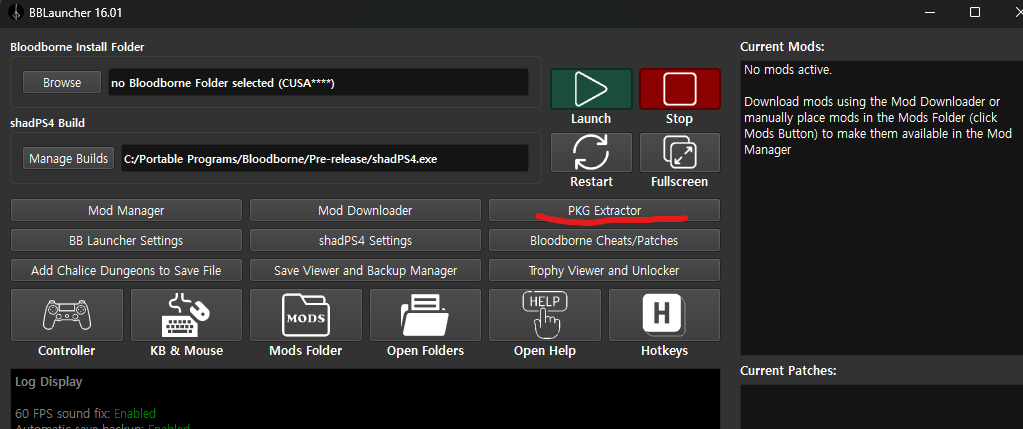1023x429 pixels.
Task: Open the Hotkeys H icon
Action: click(664, 315)
